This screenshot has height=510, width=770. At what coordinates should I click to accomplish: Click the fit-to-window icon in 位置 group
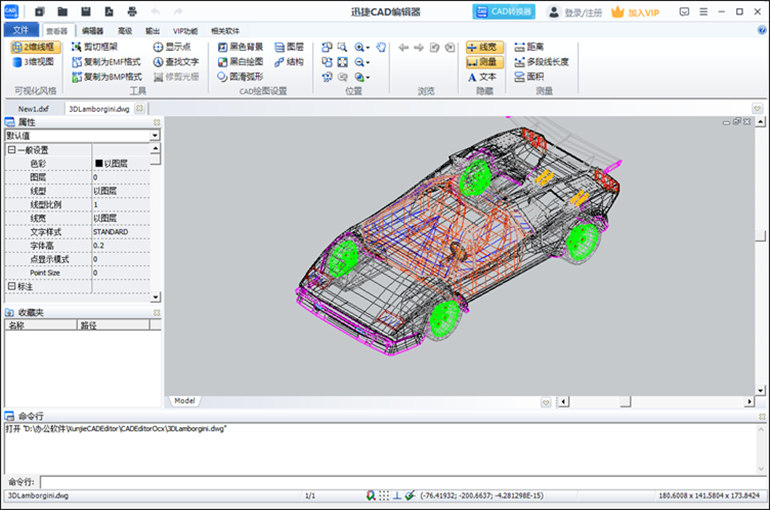pyautogui.click(x=342, y=62)
